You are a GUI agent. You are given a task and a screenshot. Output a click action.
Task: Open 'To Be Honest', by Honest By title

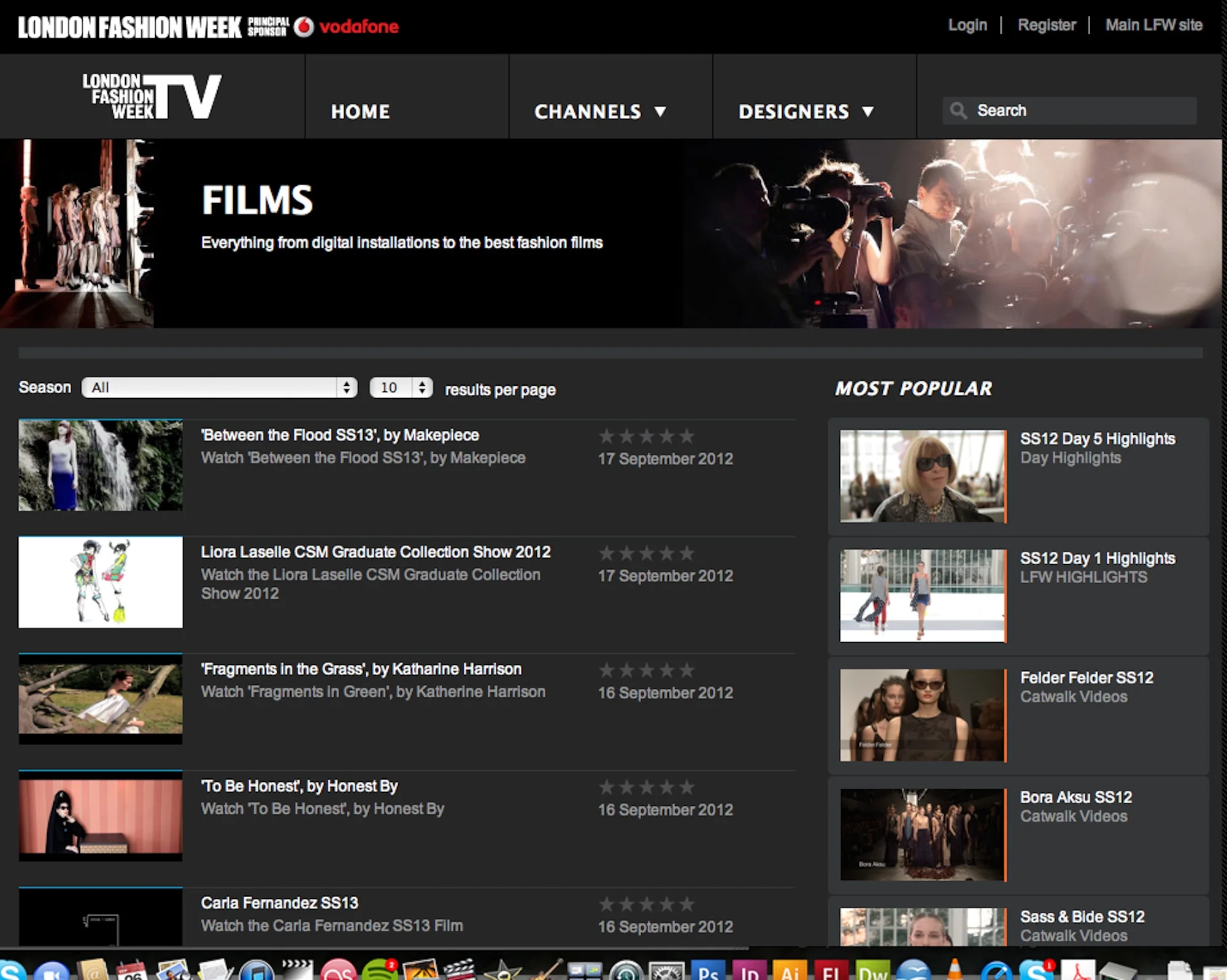(x=299, y=786)
